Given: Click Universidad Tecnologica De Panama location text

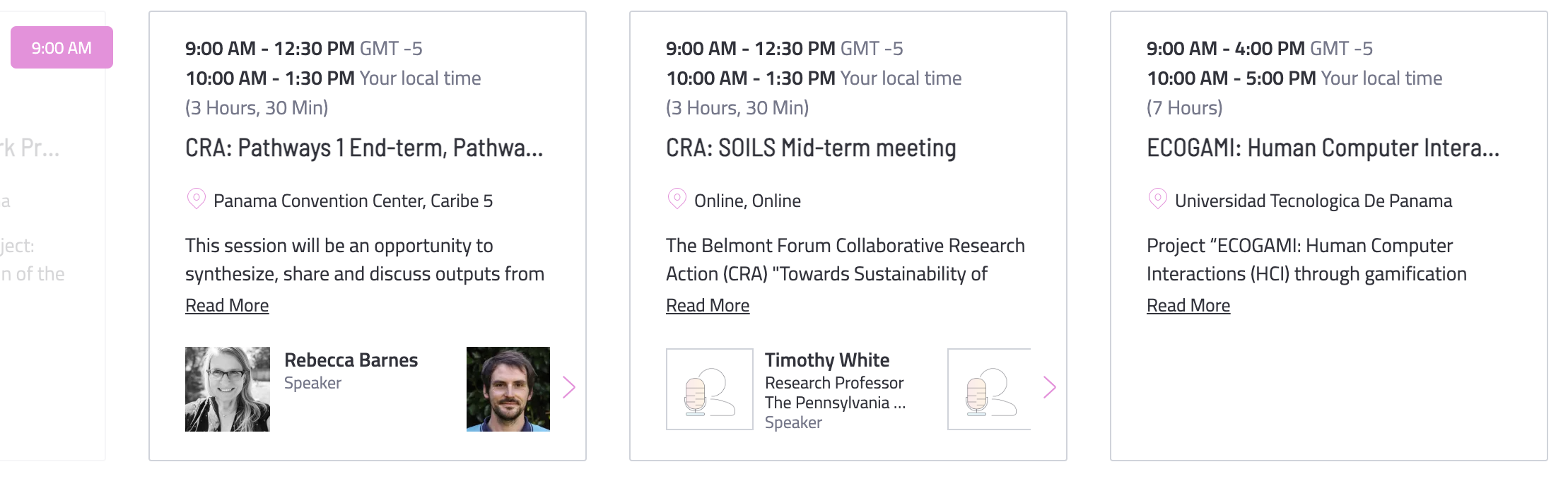Looking at the screenshot, I should 1314,201.
